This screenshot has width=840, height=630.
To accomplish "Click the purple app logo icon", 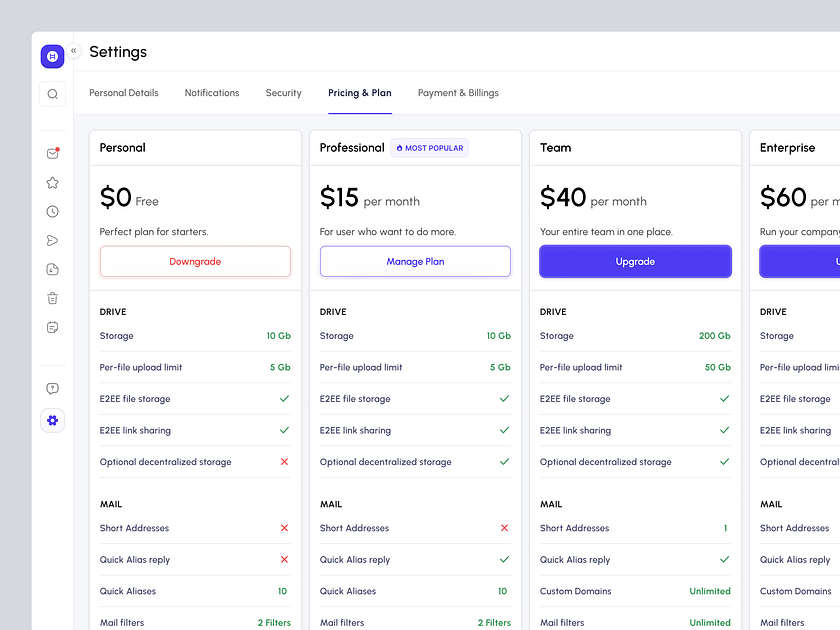I will (52, 57).
